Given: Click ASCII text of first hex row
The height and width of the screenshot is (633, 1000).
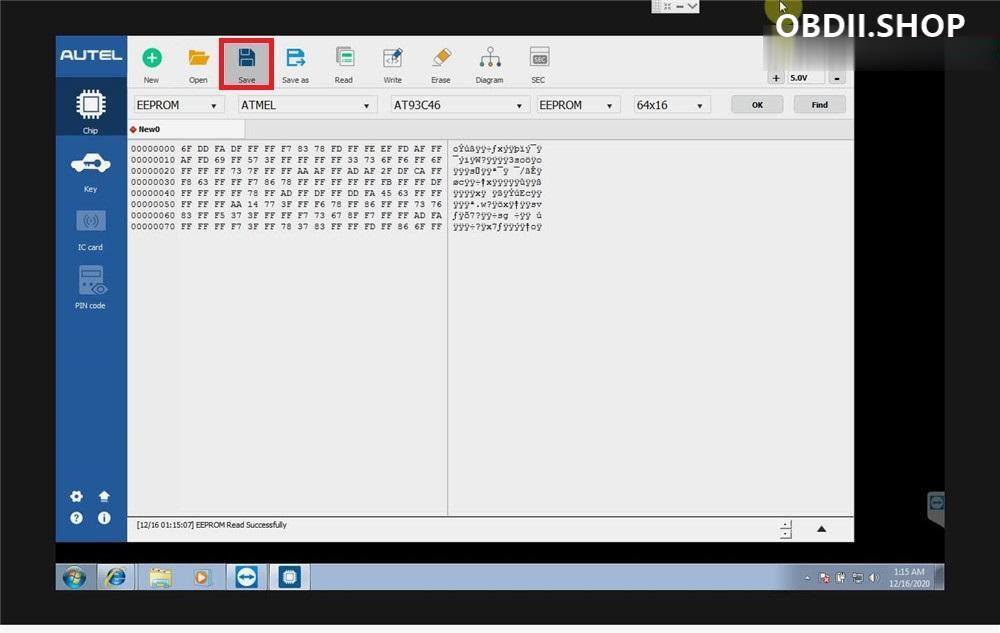Looking at the screenshot, I should pyautogui.click(x=497, y=149).
